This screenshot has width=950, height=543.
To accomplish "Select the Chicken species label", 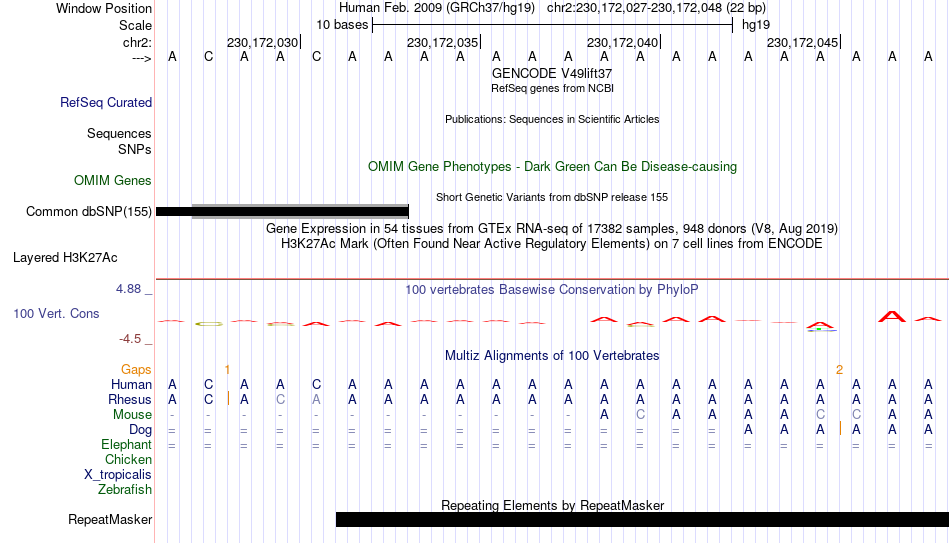I will 128,459.
